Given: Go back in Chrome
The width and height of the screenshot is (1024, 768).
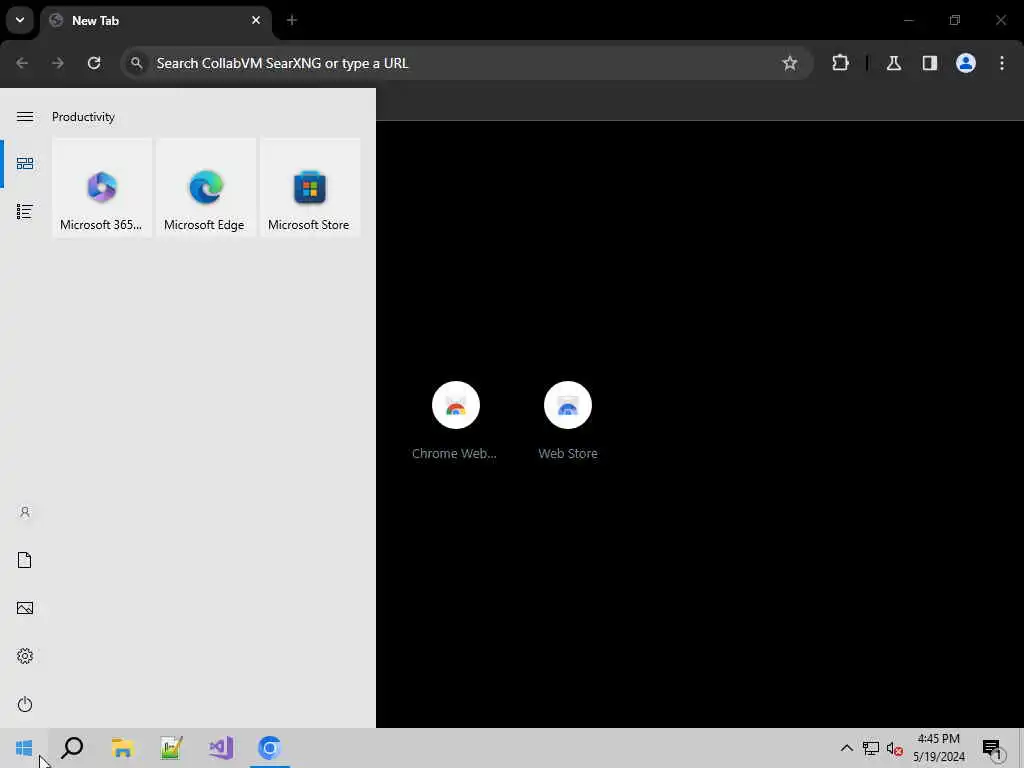Looking at the screenshot, I should [x=22, y=63].
